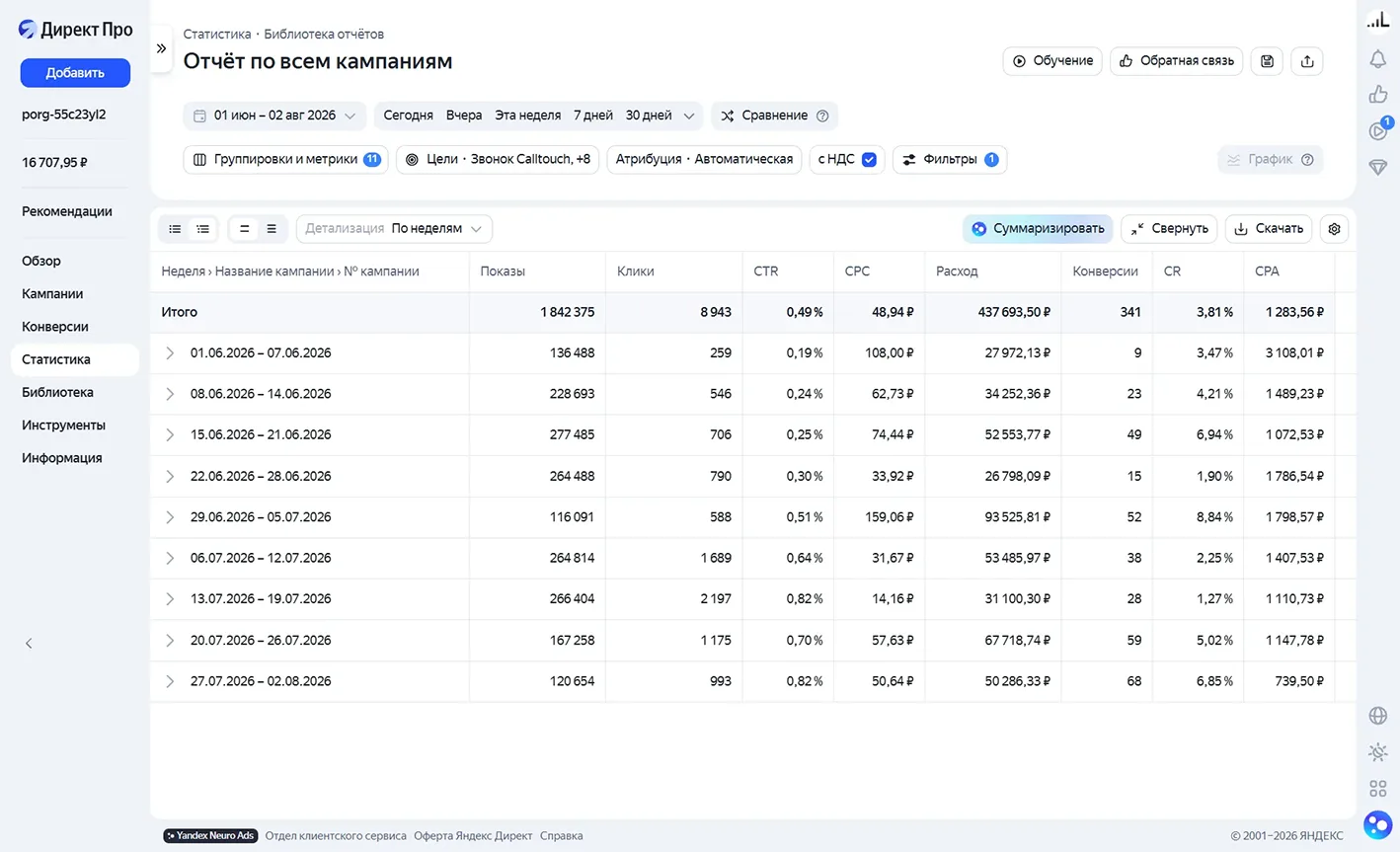
Task: Select the Вчера period preset
Action: 464,116
